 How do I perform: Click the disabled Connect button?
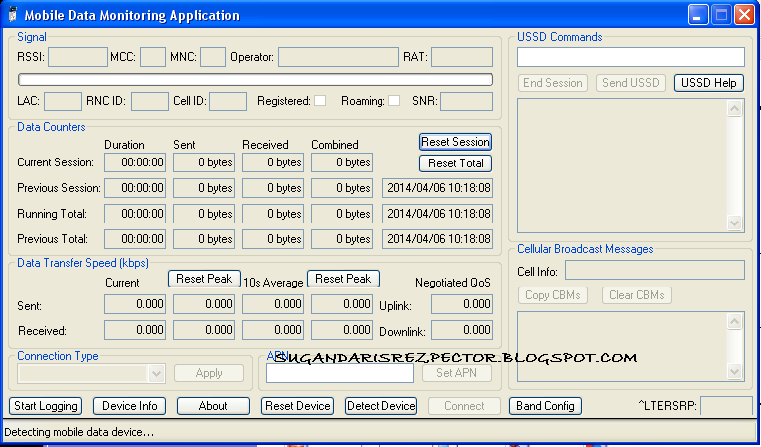pyautogui.click(x=464, y=406)
